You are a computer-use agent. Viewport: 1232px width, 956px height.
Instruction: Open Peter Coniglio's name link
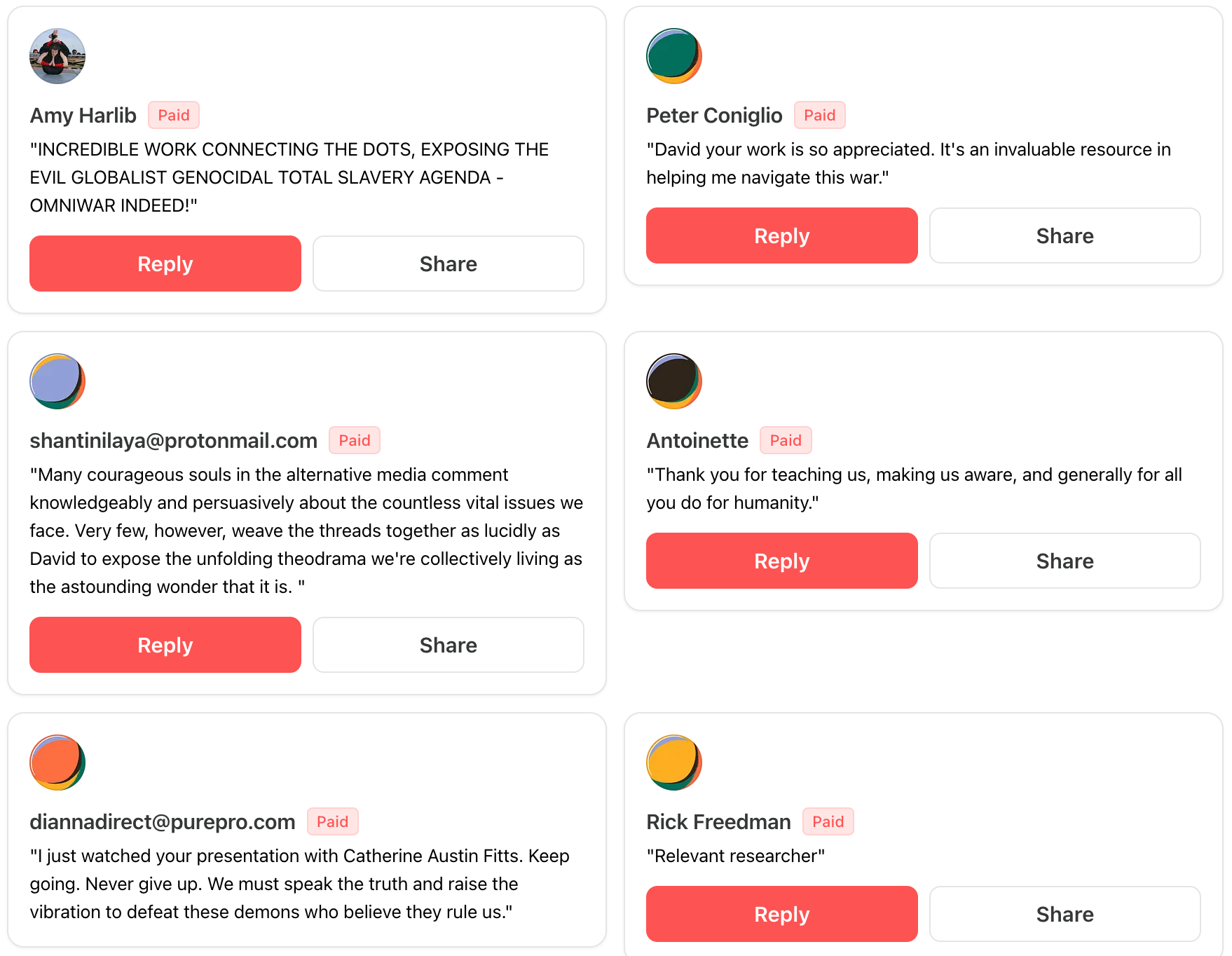click(x=714, y=116)
